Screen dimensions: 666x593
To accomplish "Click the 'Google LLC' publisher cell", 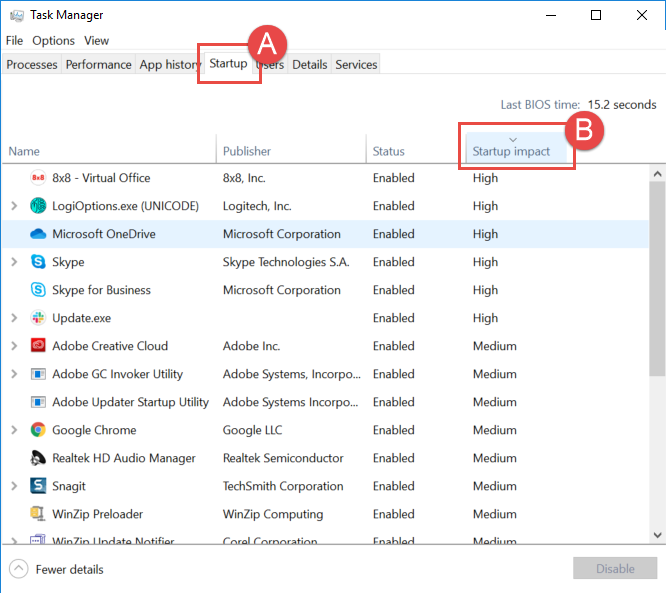I will pos(252,430).
